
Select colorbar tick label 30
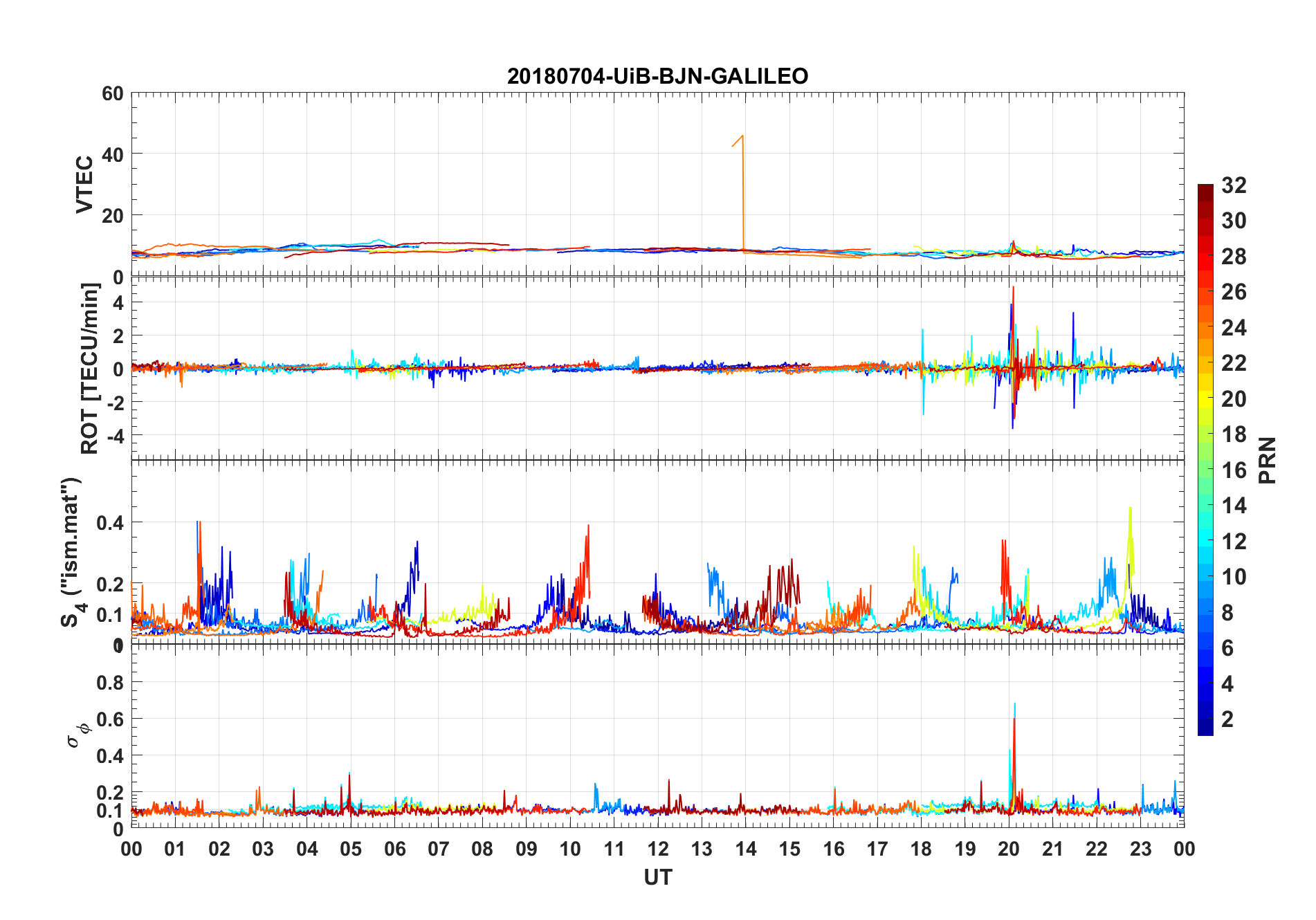click(1234, 221)
